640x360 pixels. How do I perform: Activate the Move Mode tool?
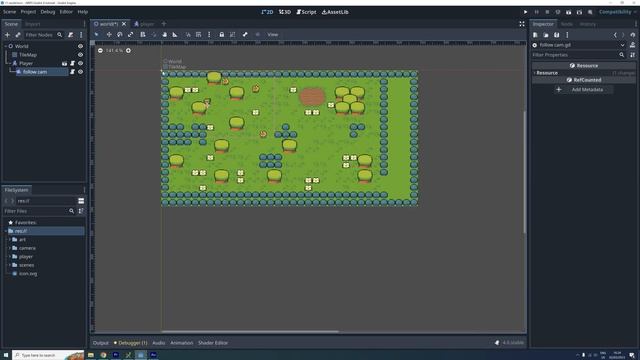[x=109, y=35]
